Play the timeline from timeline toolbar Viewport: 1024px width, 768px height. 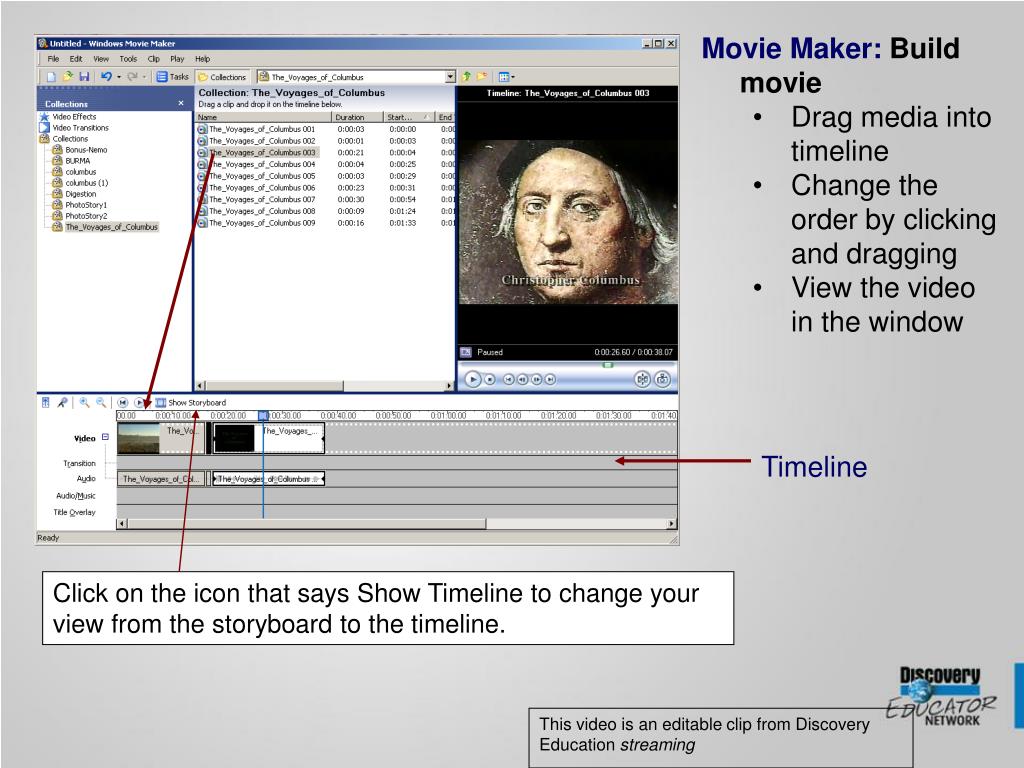point(139,403)
